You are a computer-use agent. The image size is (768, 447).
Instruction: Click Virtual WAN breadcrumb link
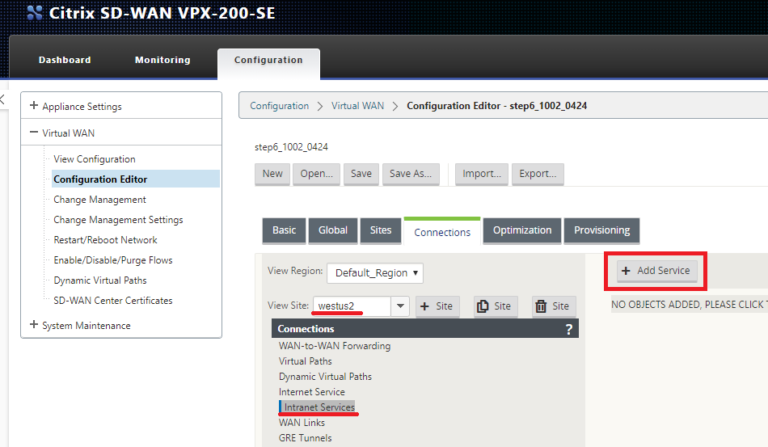(x=358, y=106)
